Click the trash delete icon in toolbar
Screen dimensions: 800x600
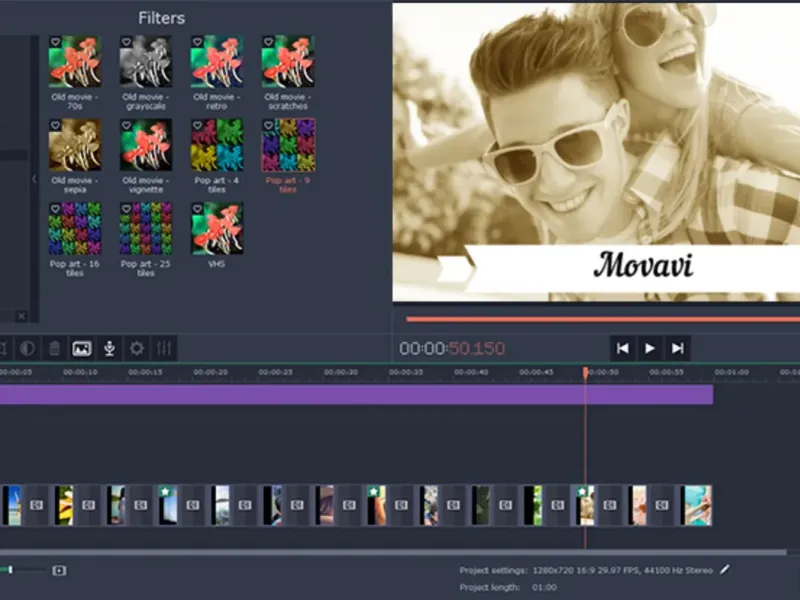(x=55, y=348)
